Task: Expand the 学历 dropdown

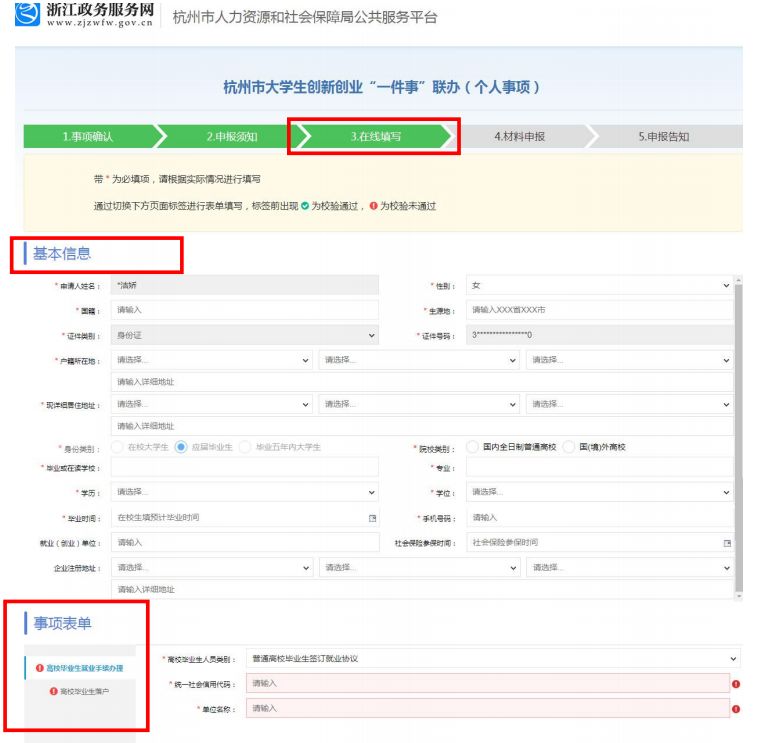Action: click(x=244, y=492)
